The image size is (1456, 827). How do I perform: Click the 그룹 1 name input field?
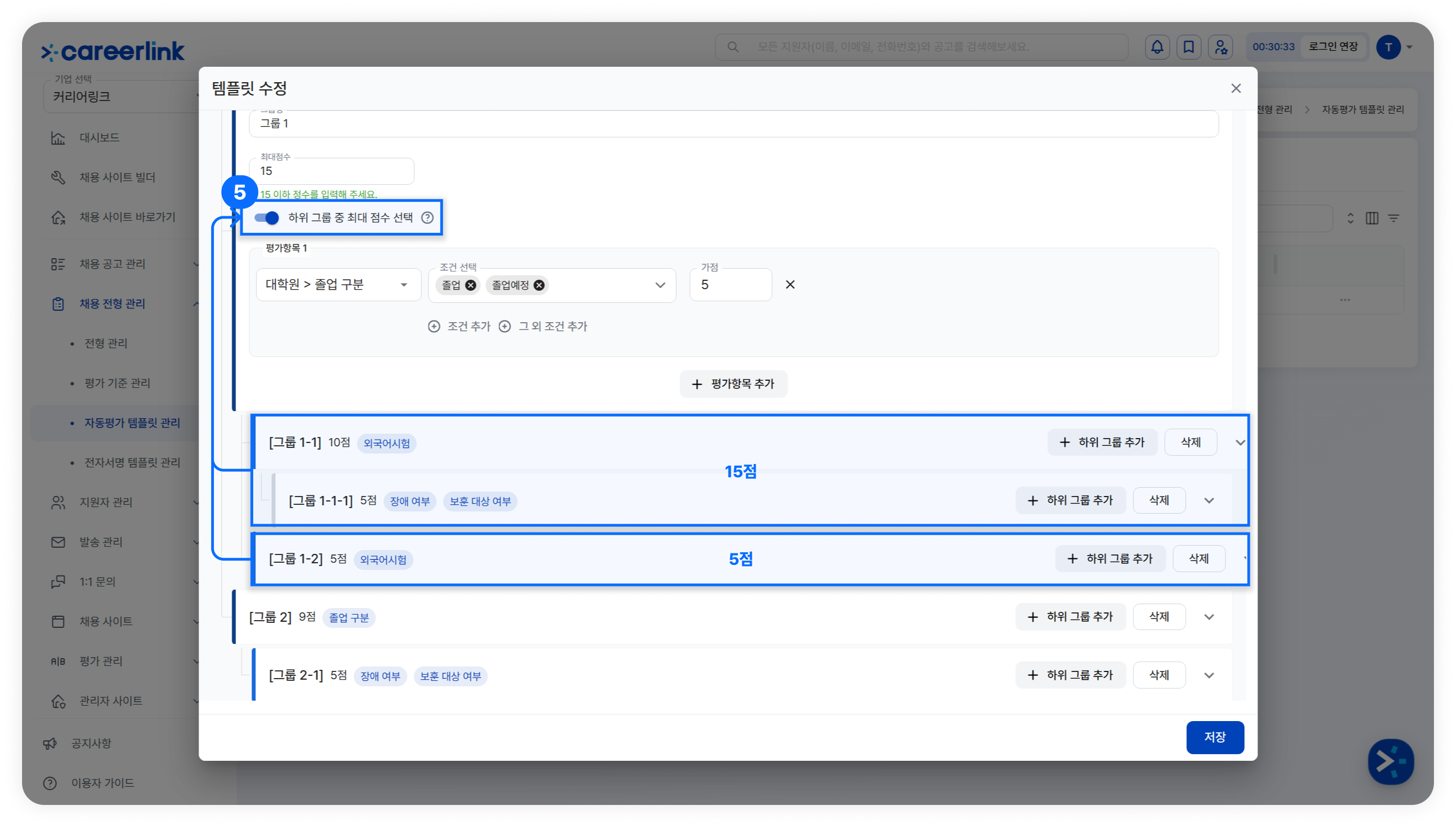(x=734, y=123)
